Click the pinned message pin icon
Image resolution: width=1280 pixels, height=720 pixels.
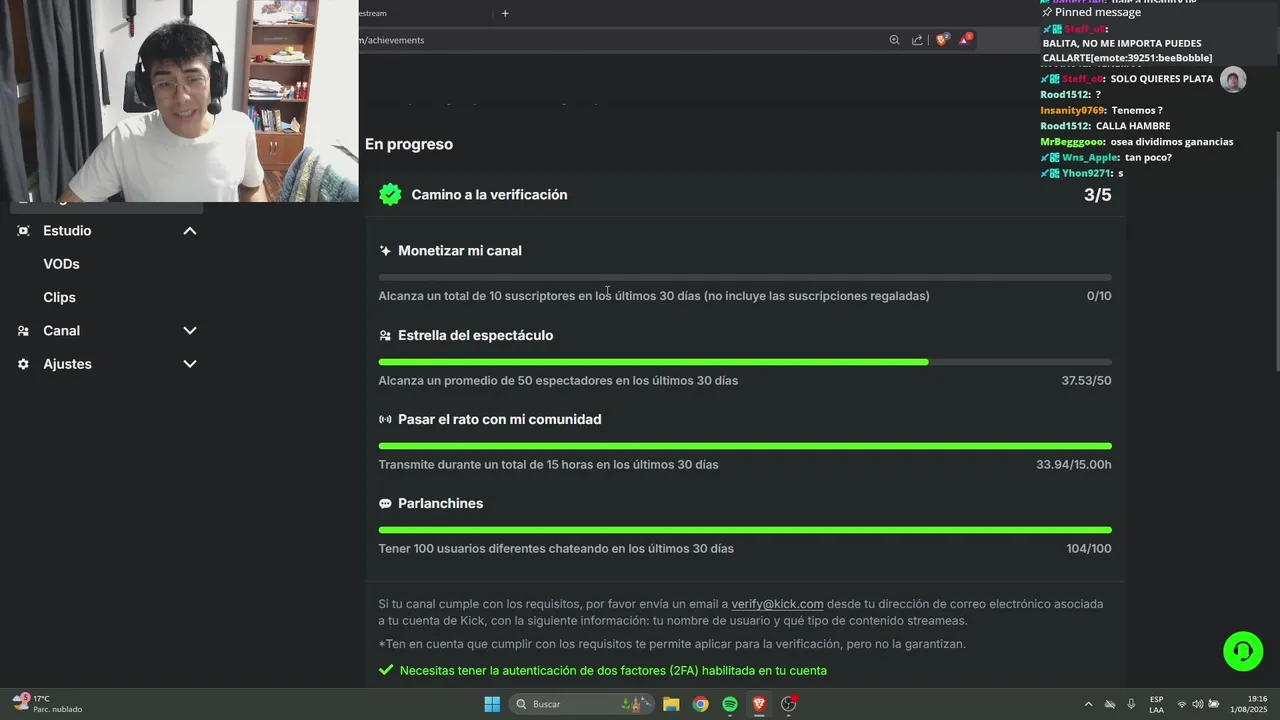point(1047,13)
